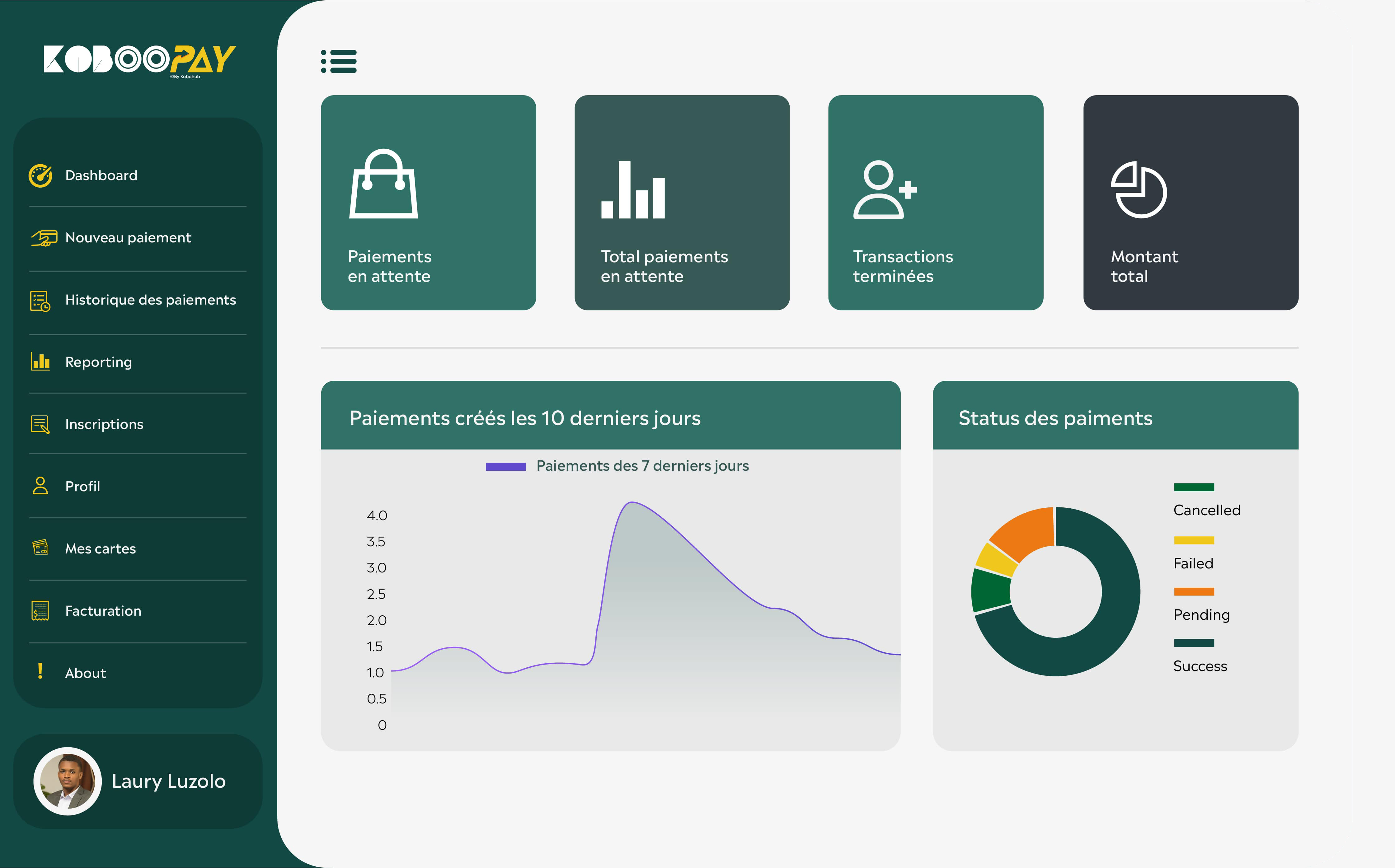
Task: Click the Facturation invoice icon
Action: (x=40, y=611)
